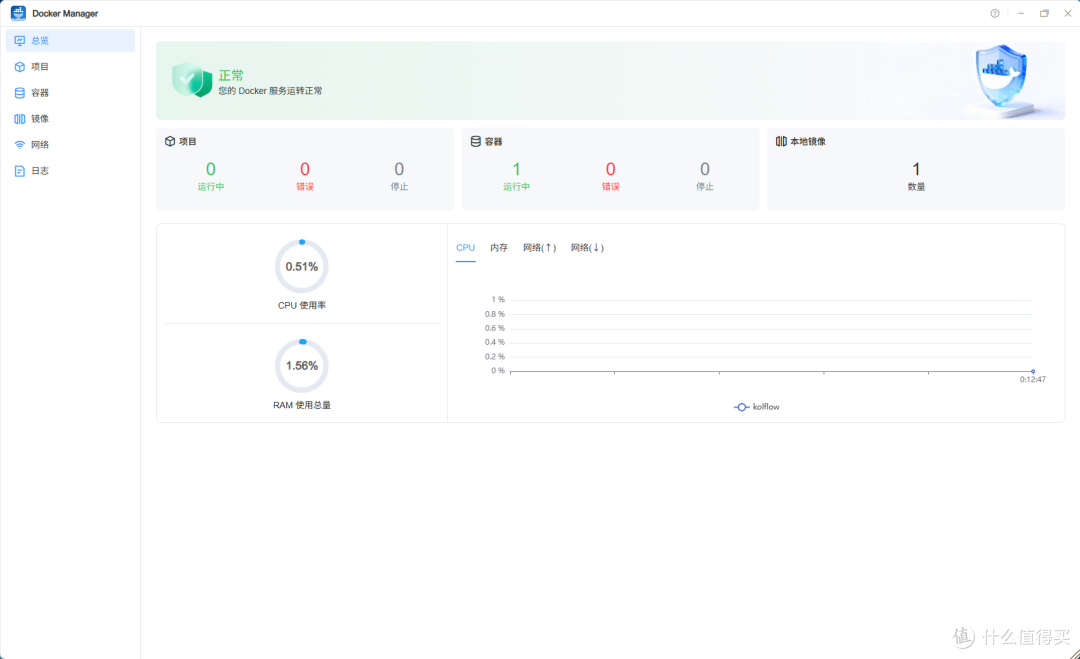Click the document icon beside 日志

click(19, 171)
